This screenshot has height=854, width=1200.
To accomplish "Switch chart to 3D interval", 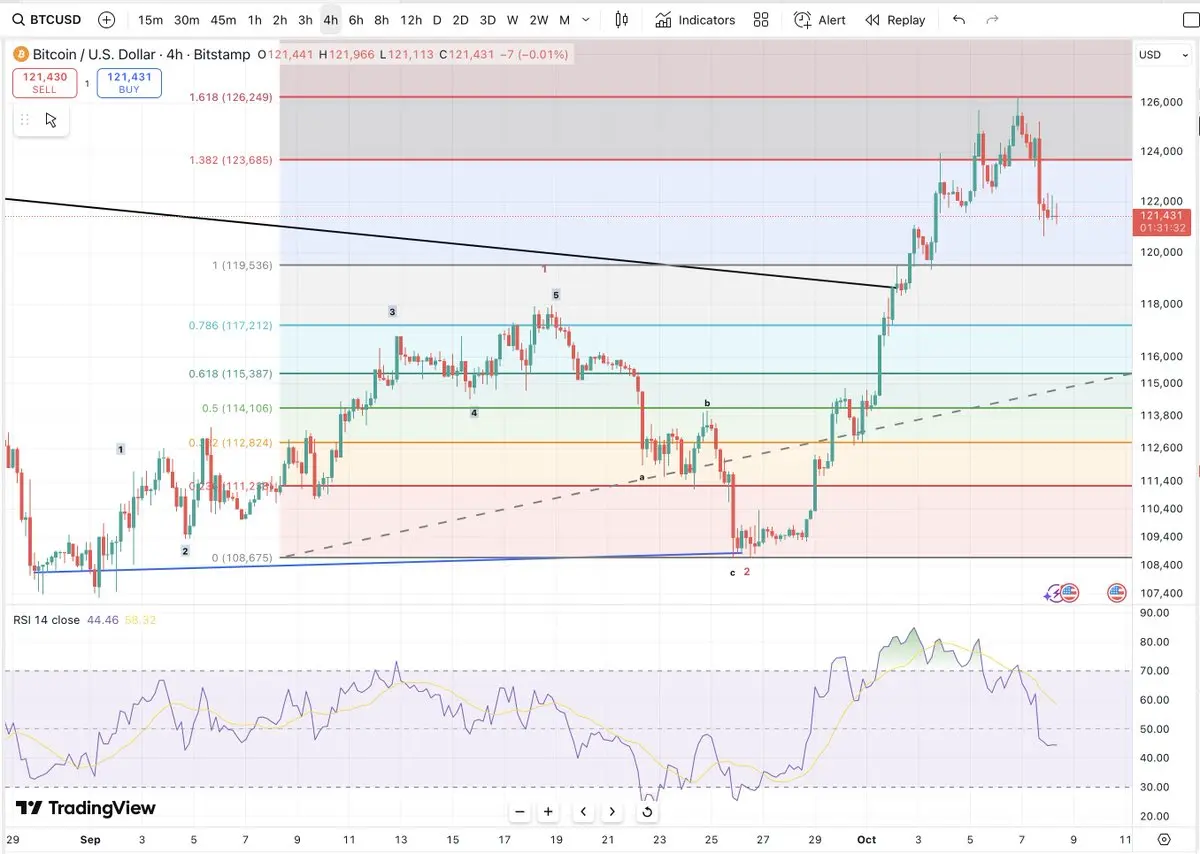I will pos(487,20).
